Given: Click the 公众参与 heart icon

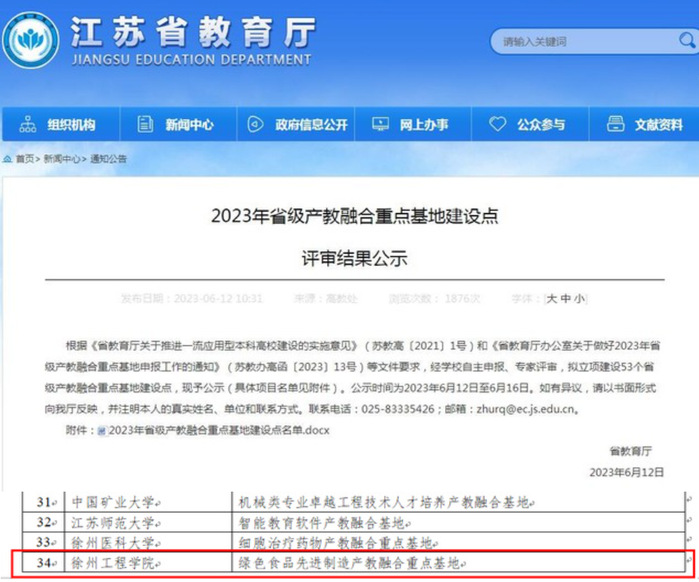Looking at the screenshot, I should pyautogui.click(x=497, y=125).
